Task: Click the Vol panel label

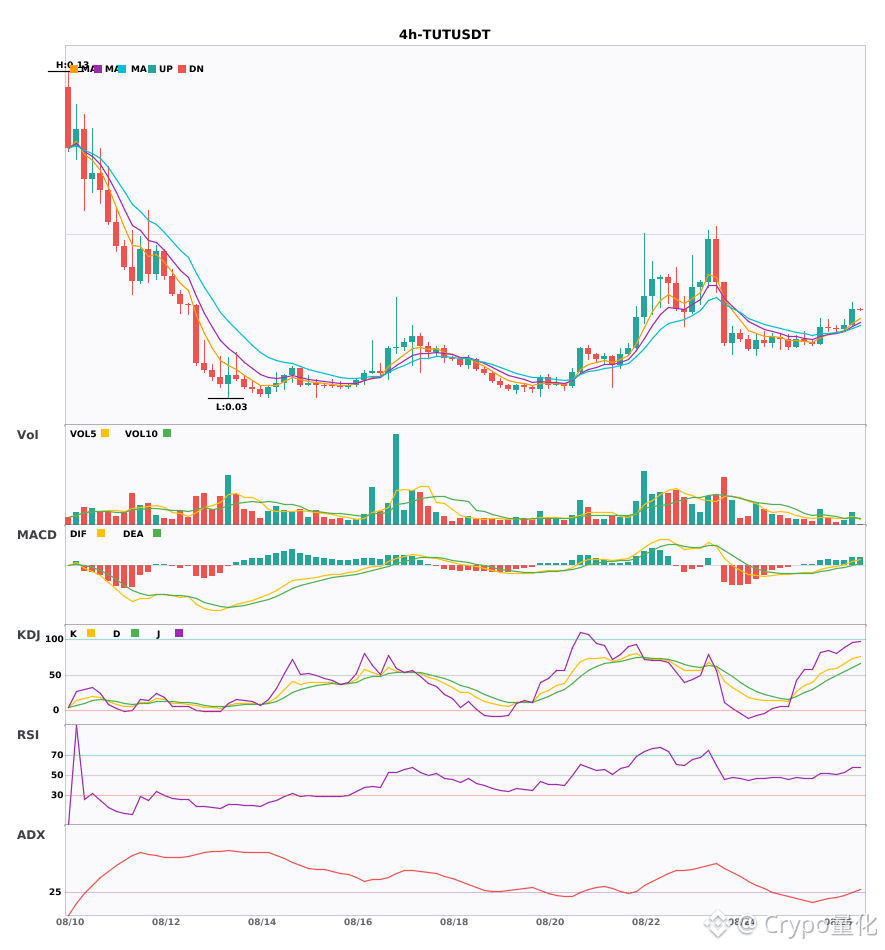Action: [x=28, y=435]
